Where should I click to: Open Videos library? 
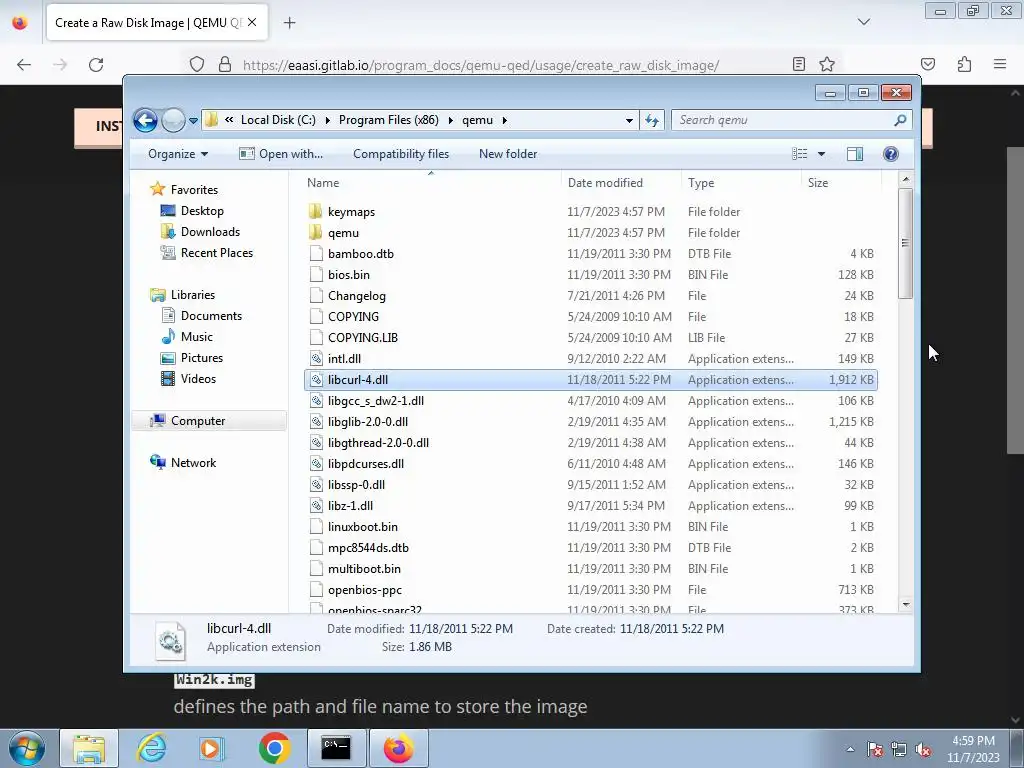(198, 379)
